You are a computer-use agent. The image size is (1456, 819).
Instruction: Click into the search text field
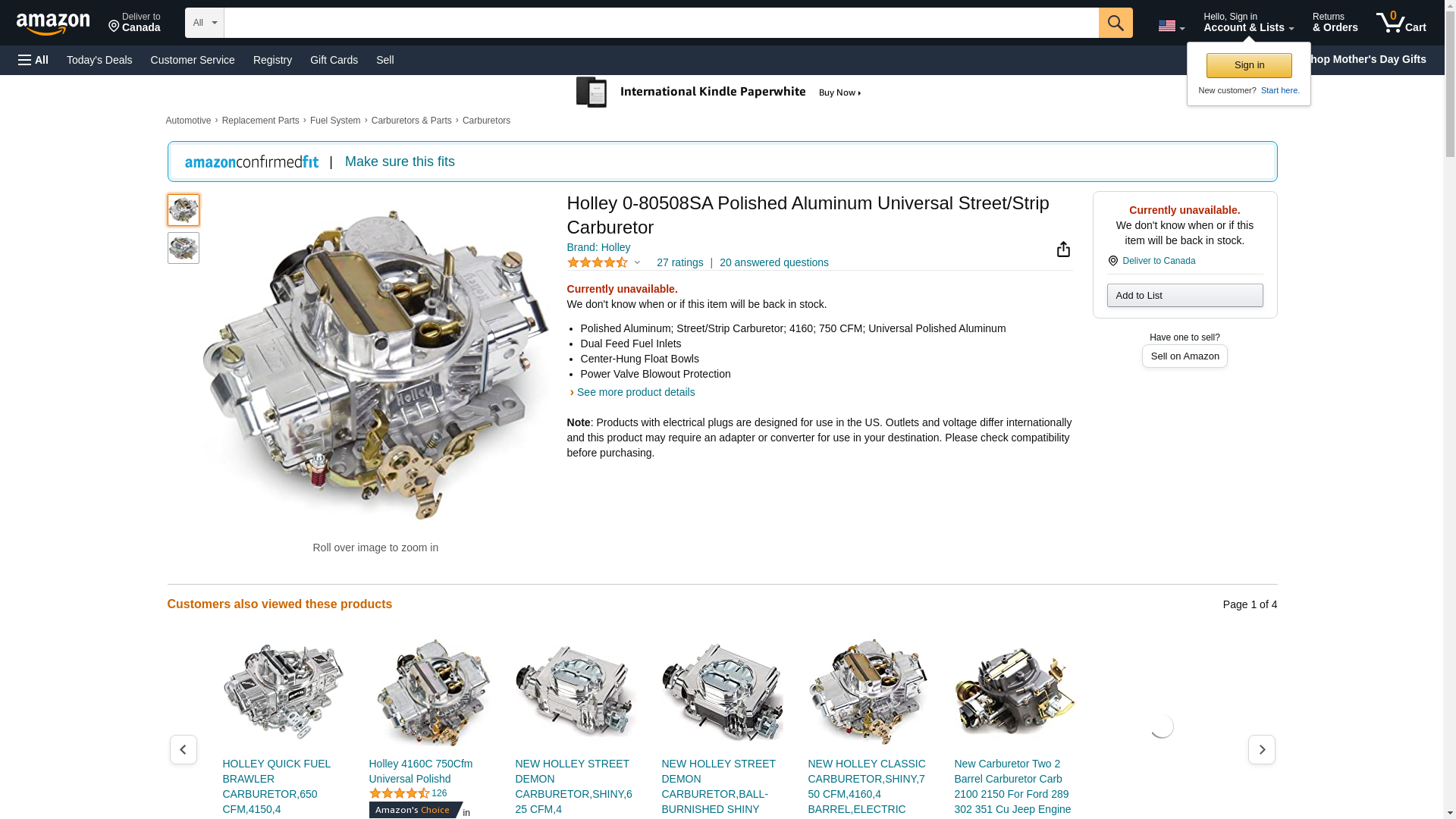coord(660,23)
